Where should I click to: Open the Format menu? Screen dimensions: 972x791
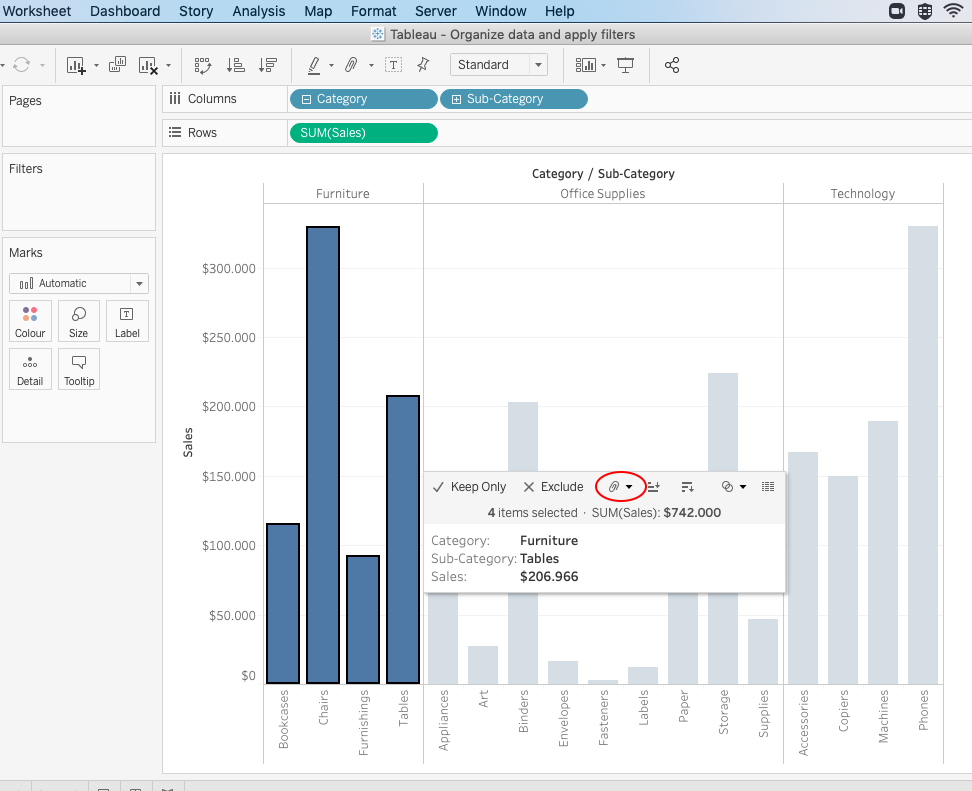point(373,11)
